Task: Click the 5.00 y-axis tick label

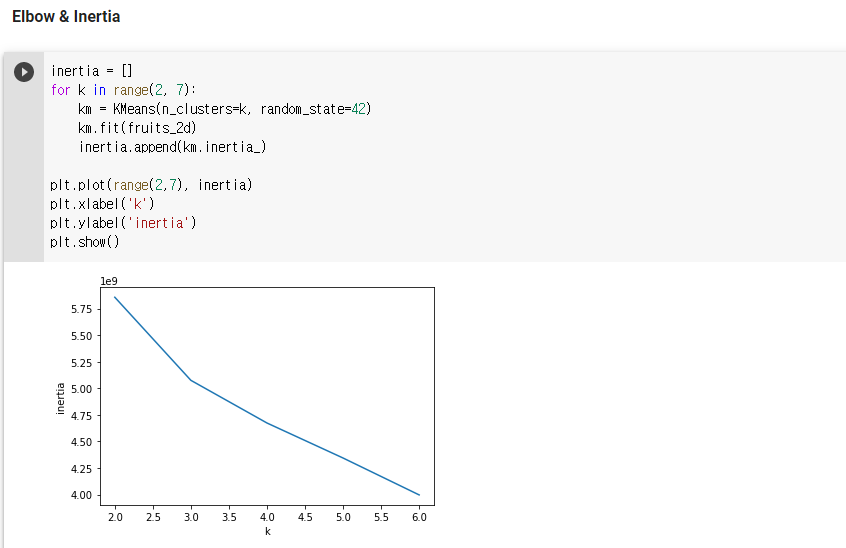Action: pos(81,389)
